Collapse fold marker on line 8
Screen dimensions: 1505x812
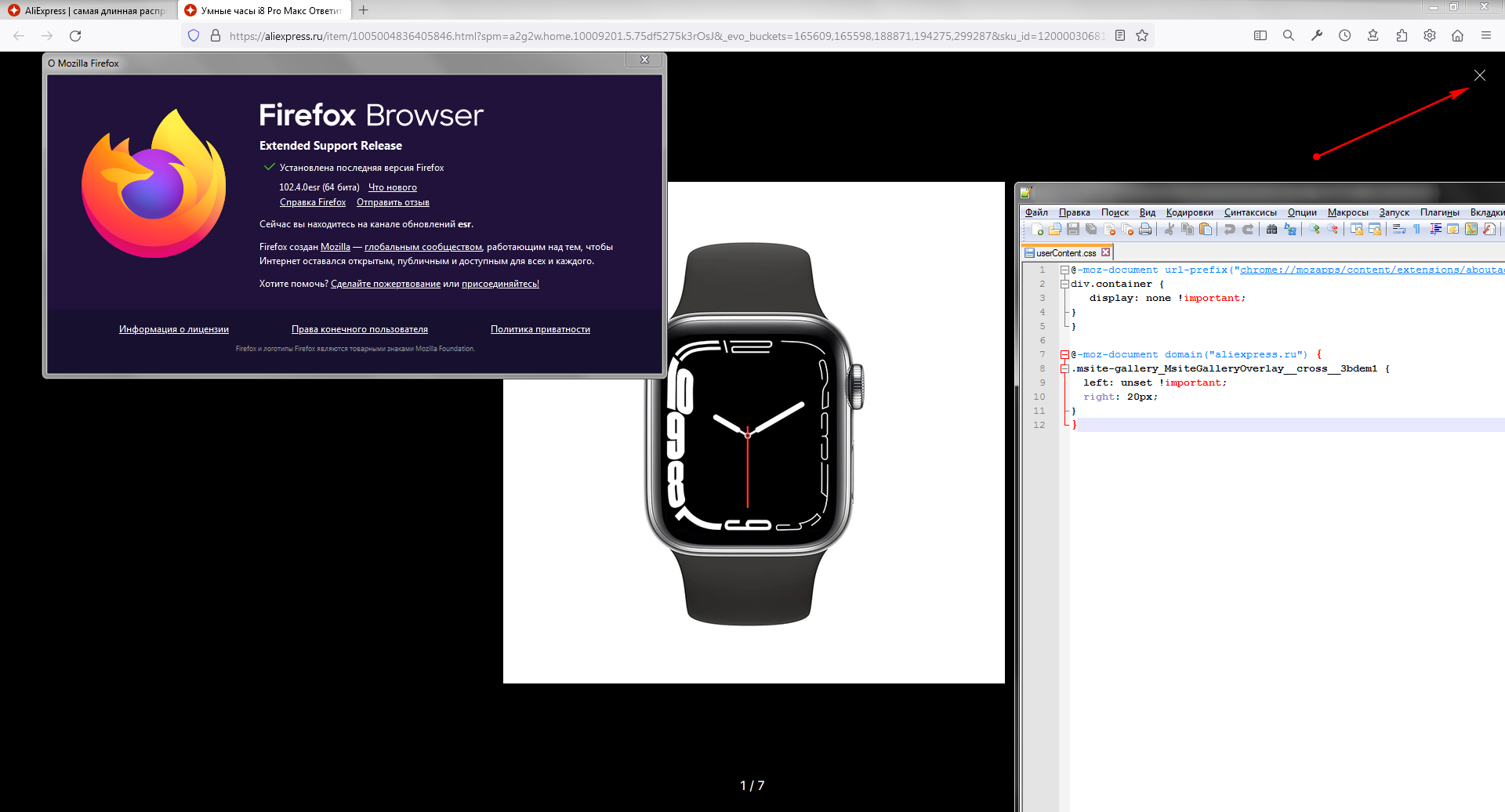[x=1064, y=369]
